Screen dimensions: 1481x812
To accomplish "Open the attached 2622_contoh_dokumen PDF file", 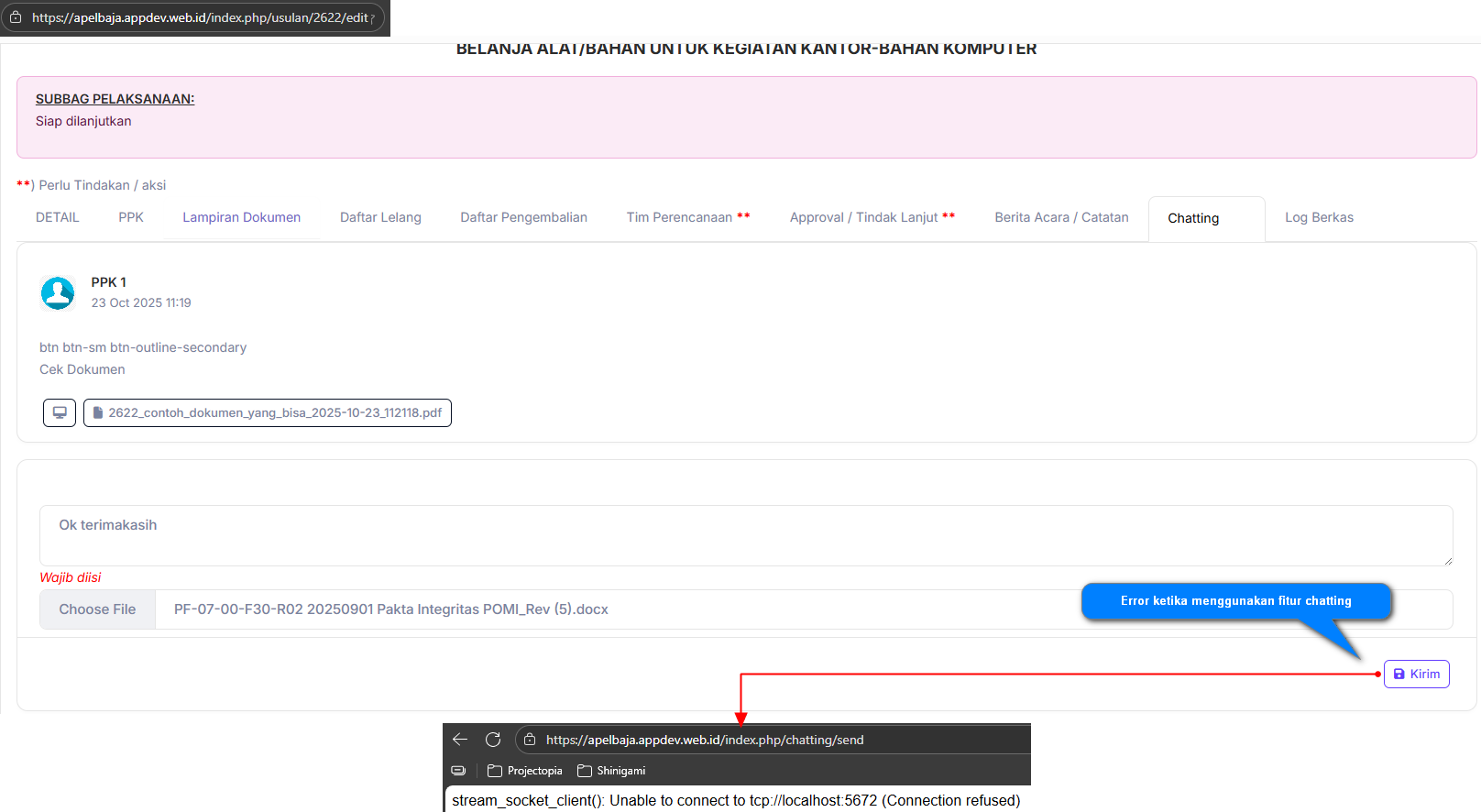I will click(268, 412).
